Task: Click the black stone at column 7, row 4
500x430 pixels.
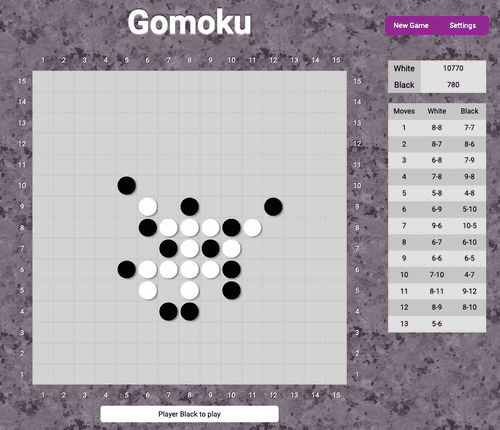Action: (x=169, y=311)
